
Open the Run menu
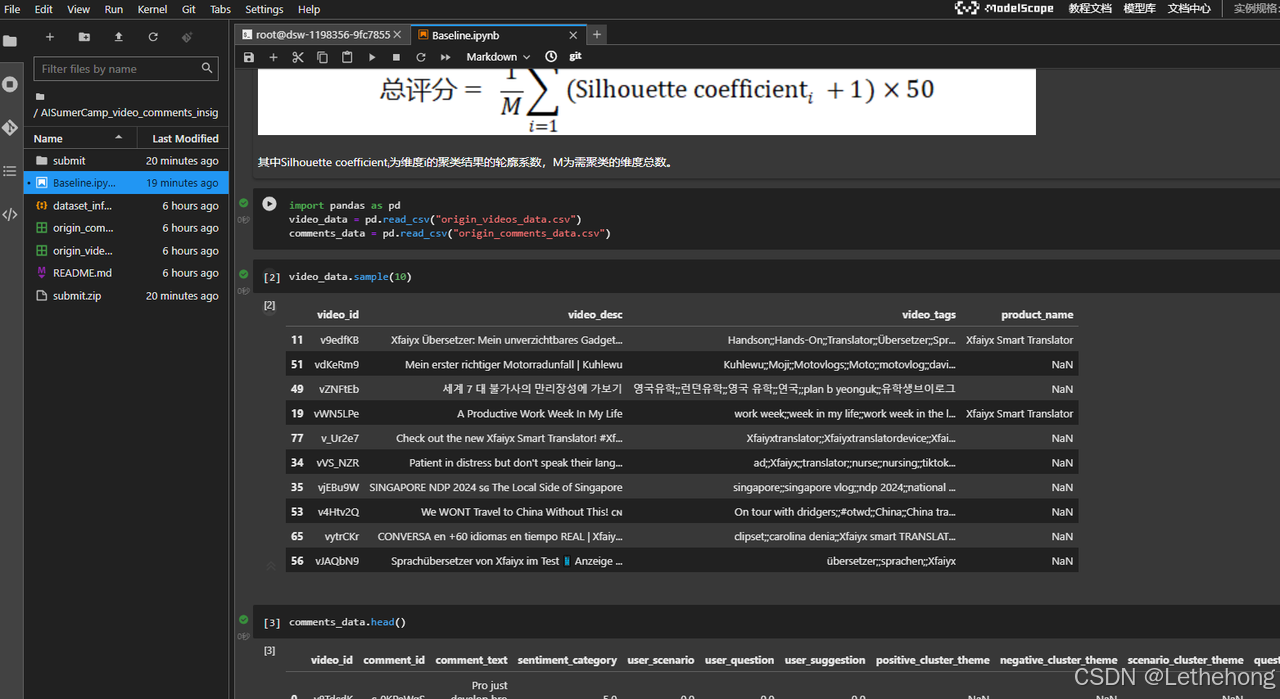(114, 9)
